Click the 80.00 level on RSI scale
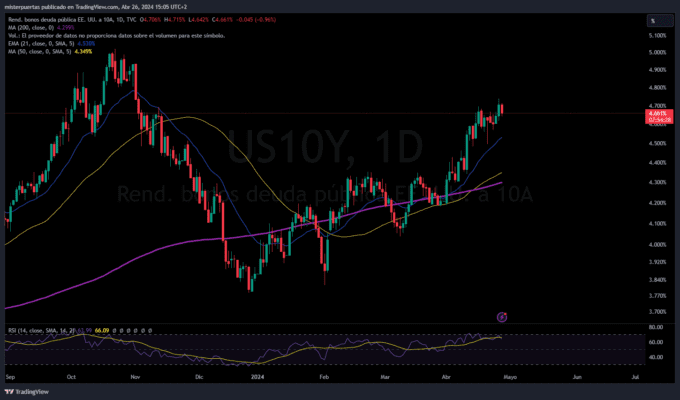Viewport: 680px width, 400px height. click(x=656, y=327)
